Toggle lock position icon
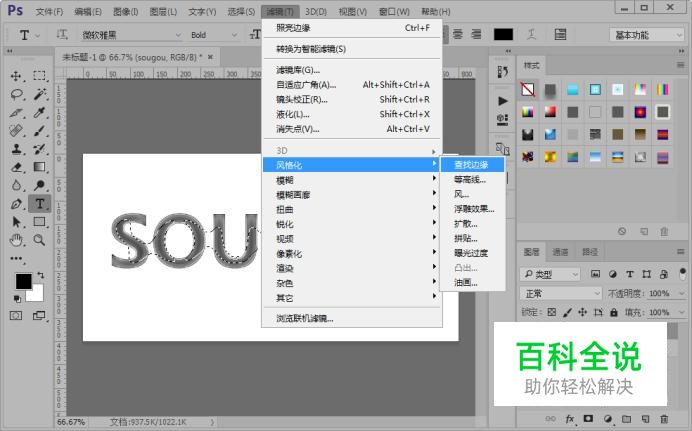 [x=583, y=312]
